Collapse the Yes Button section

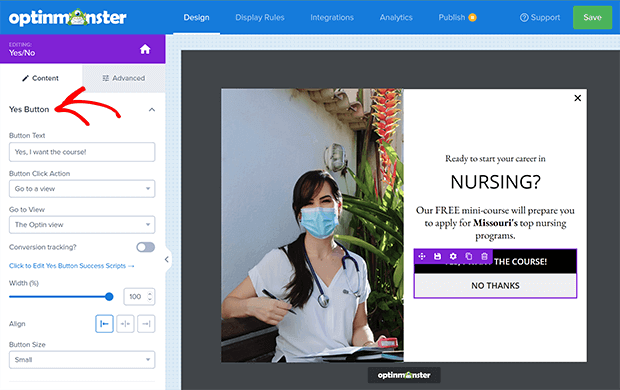[152, 110]
